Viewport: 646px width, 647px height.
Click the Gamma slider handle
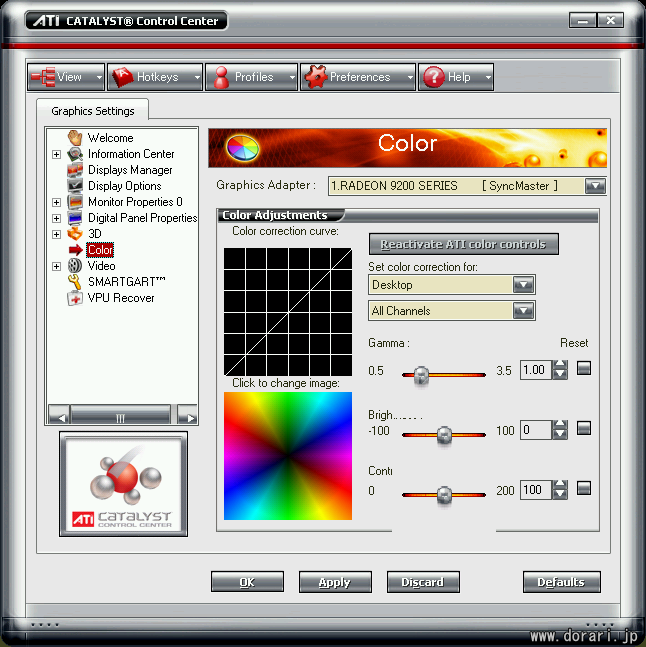coord(421,375)
